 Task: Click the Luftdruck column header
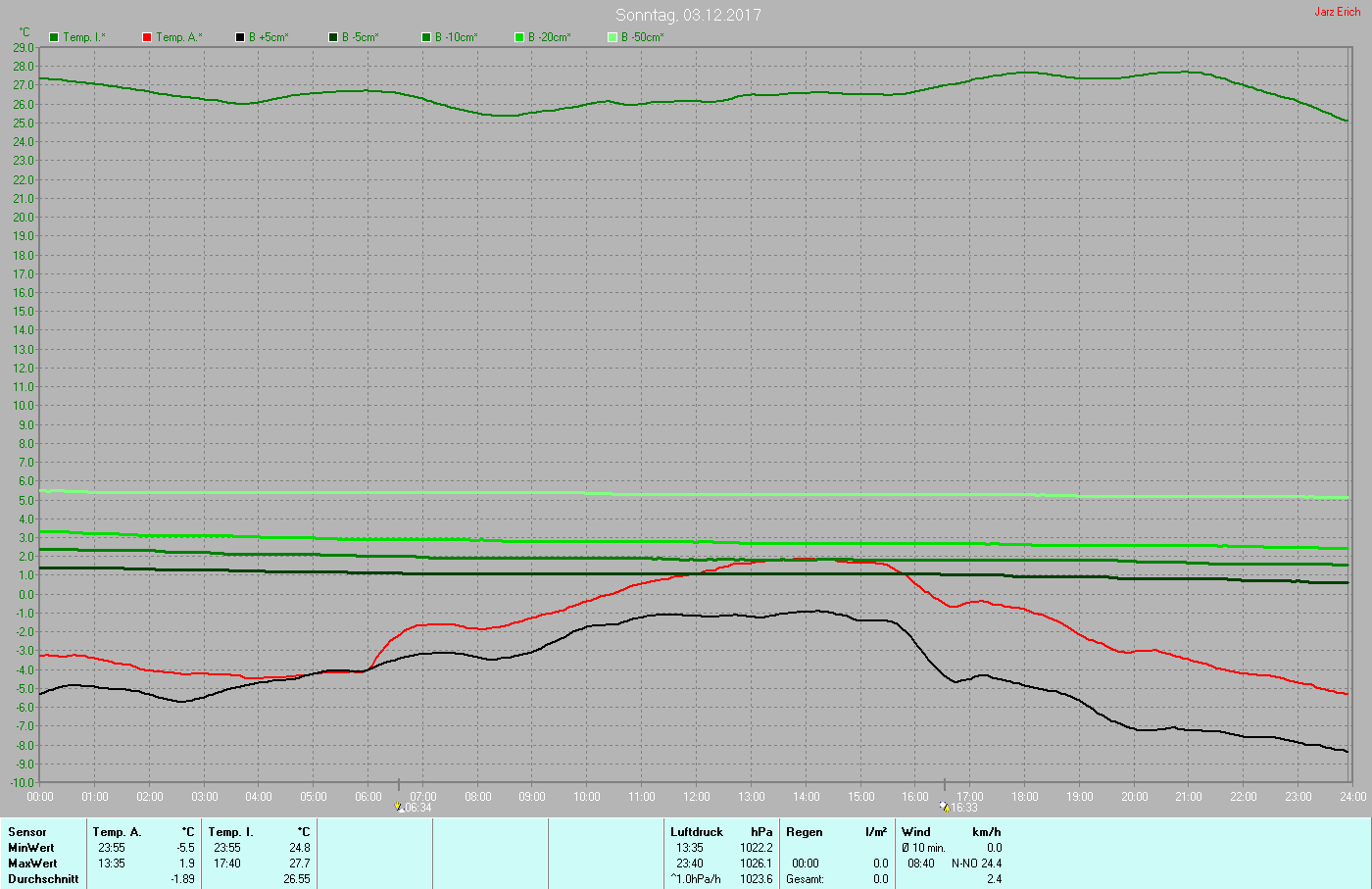[696, 832]
